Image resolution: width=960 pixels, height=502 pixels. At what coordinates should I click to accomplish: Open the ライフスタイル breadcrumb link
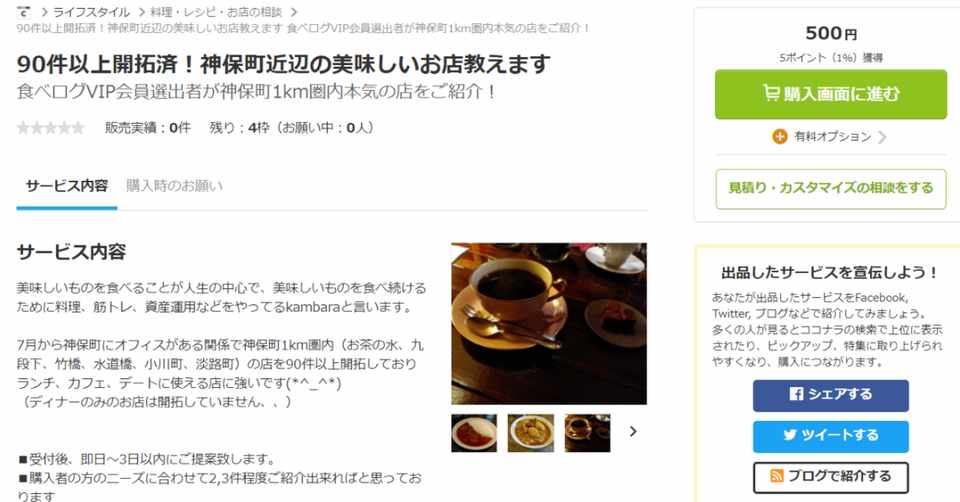coord(91,12)
